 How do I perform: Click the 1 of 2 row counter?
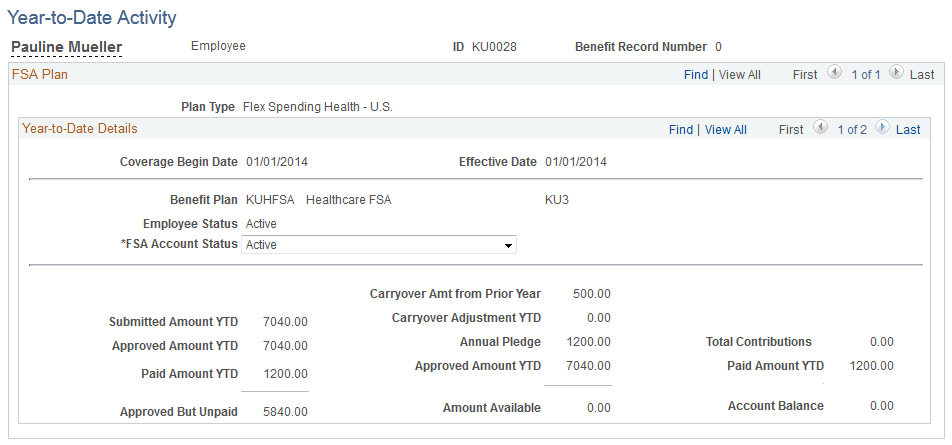click(x=852, y=130)
